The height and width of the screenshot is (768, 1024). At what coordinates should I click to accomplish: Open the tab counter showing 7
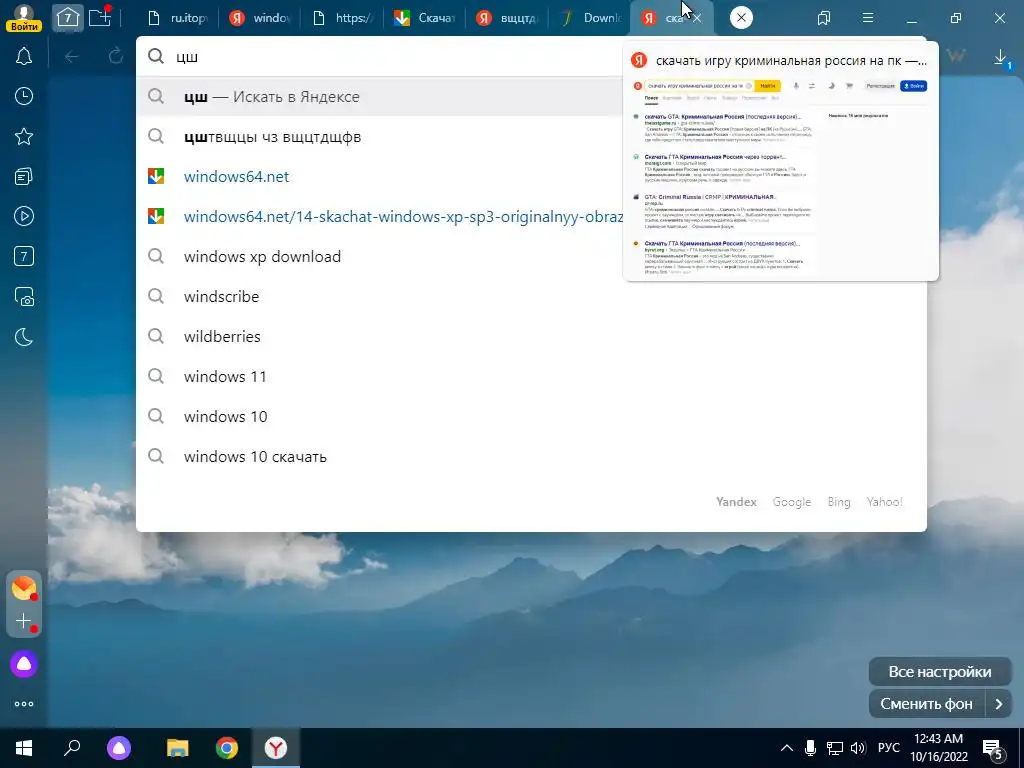point(67,18)
